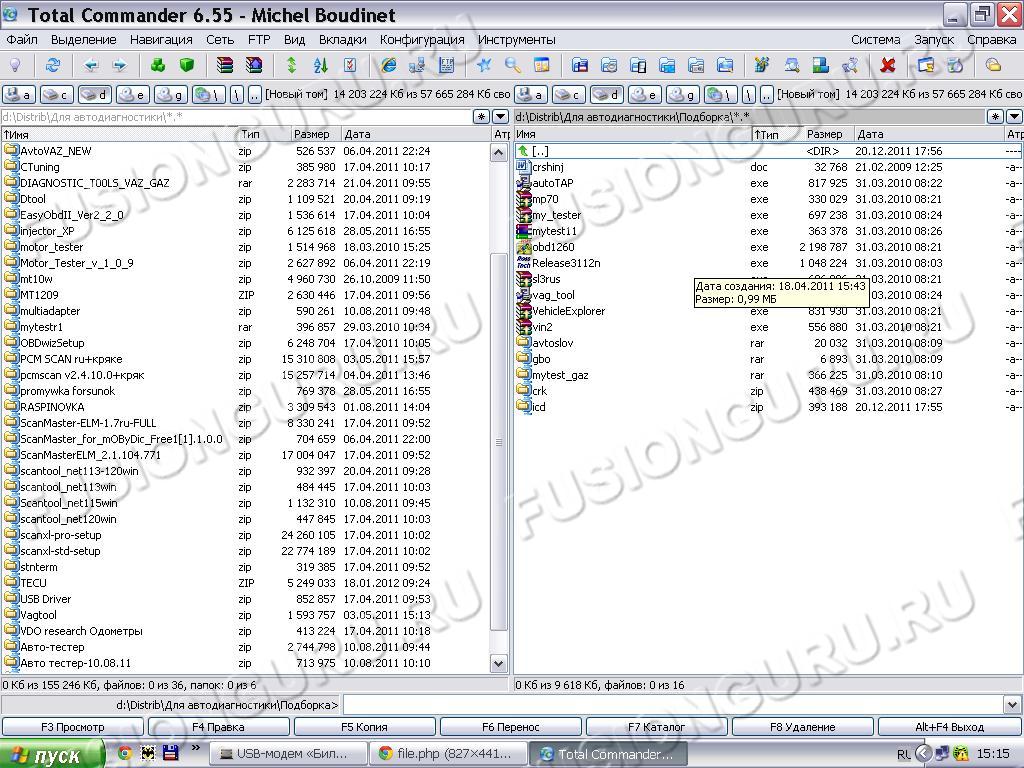Click the F3 Просмотр button
This screenshot has height=768, width=1024.
pyautogui.click(x=72, y=727)
